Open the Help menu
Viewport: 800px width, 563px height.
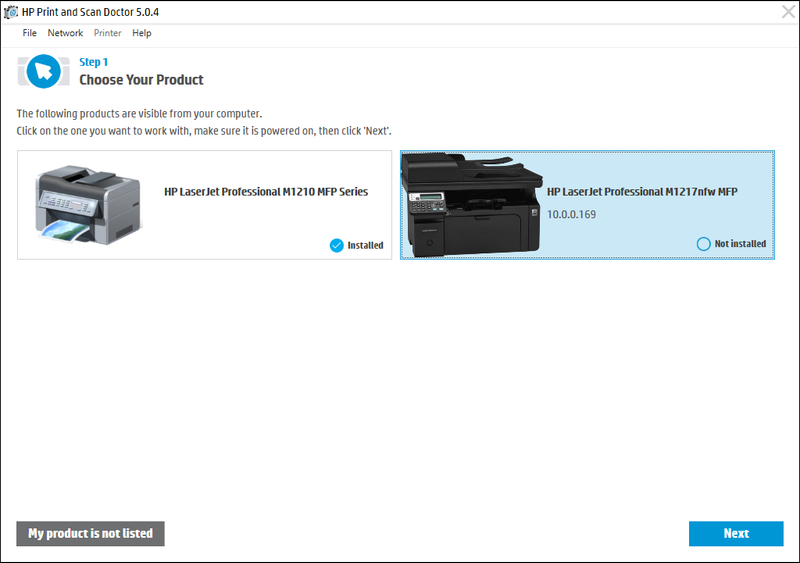click(x=141, y=33)
